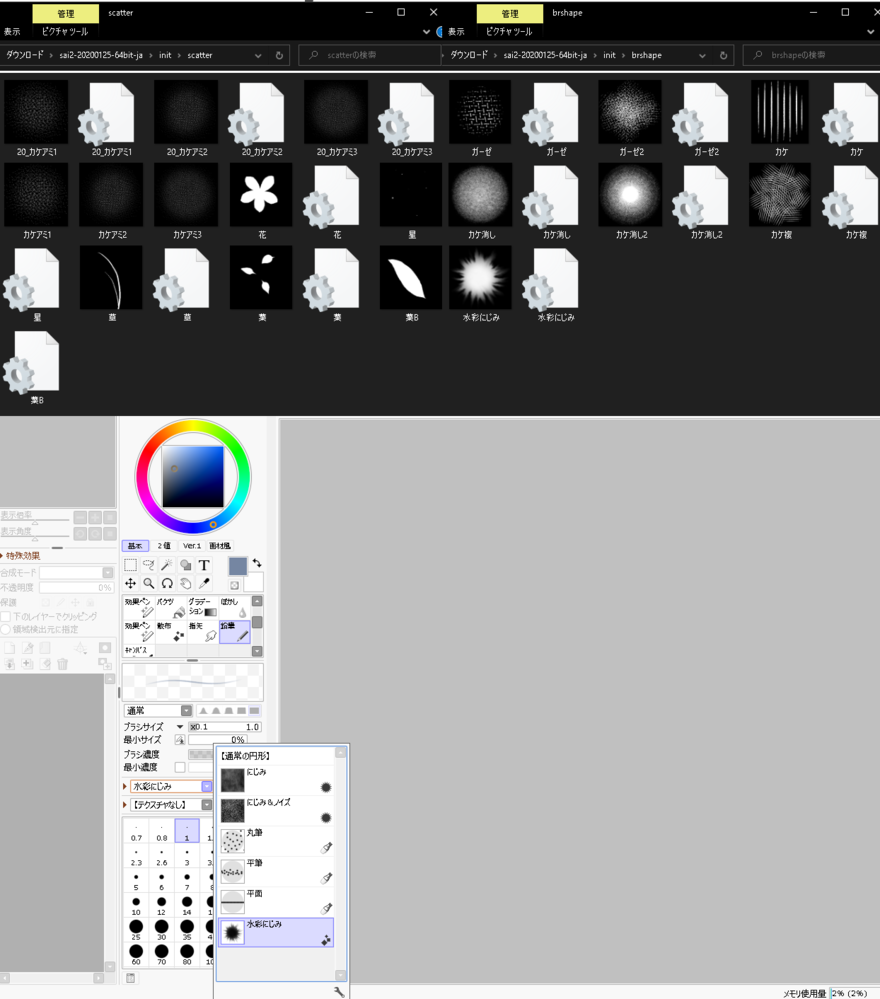This screenshot has height=999, width=880.
Task: Switch to the Ver.1 tool tab
Action: (192, 546)
